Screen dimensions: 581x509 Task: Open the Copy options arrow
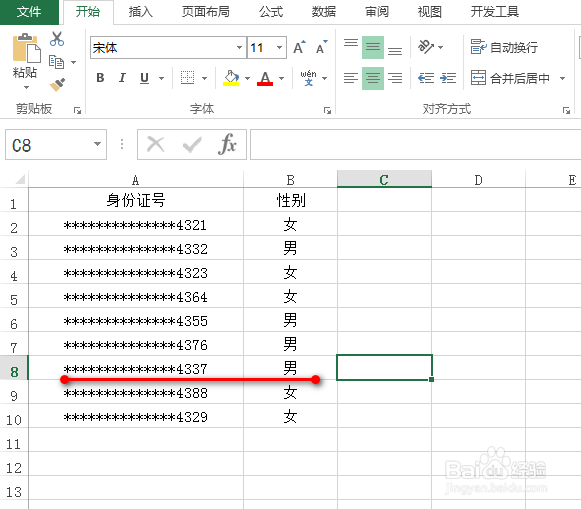click(73, 62)
